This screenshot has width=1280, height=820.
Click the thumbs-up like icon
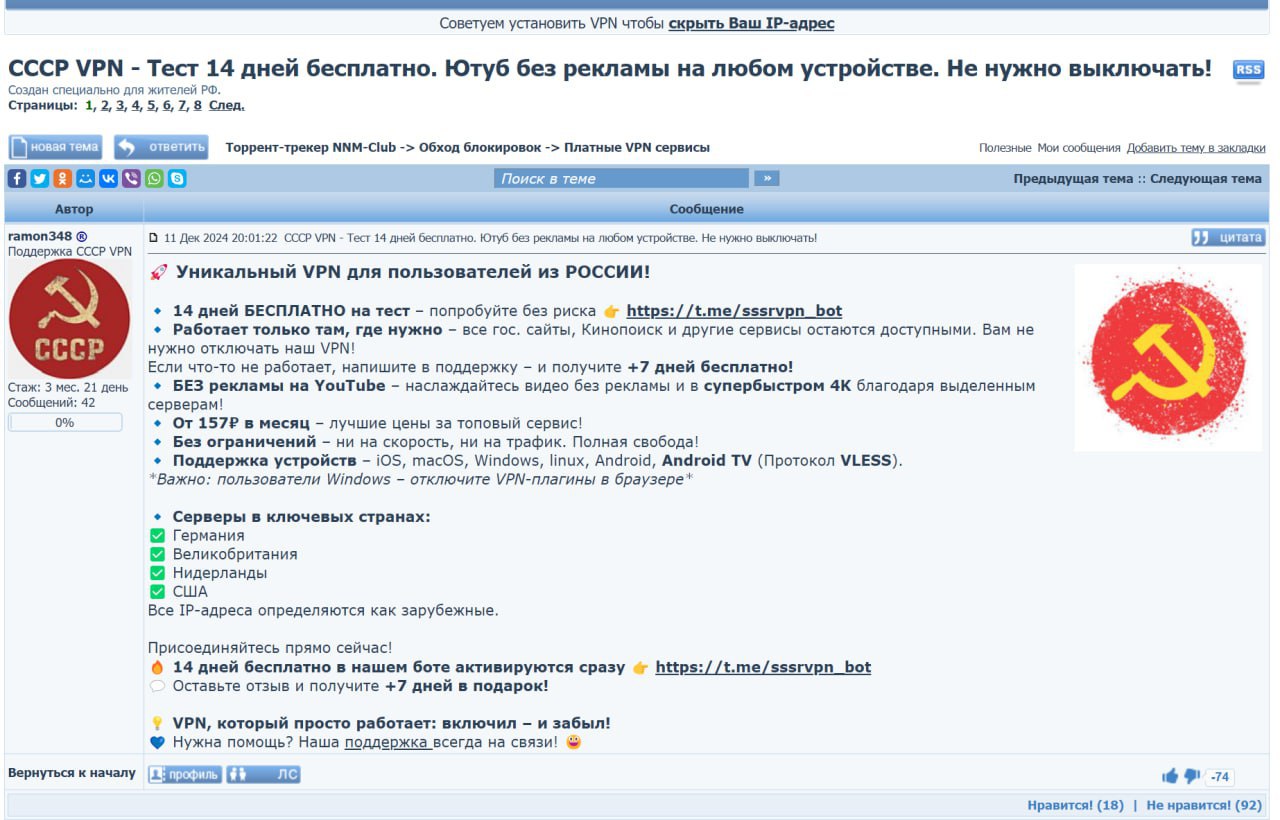tap(1170, 776)
